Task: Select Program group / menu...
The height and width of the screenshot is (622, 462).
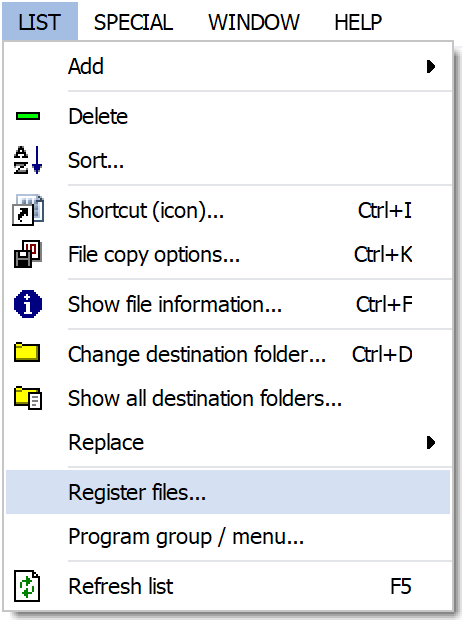Action: pyautogui.click(x=228, y=536)
